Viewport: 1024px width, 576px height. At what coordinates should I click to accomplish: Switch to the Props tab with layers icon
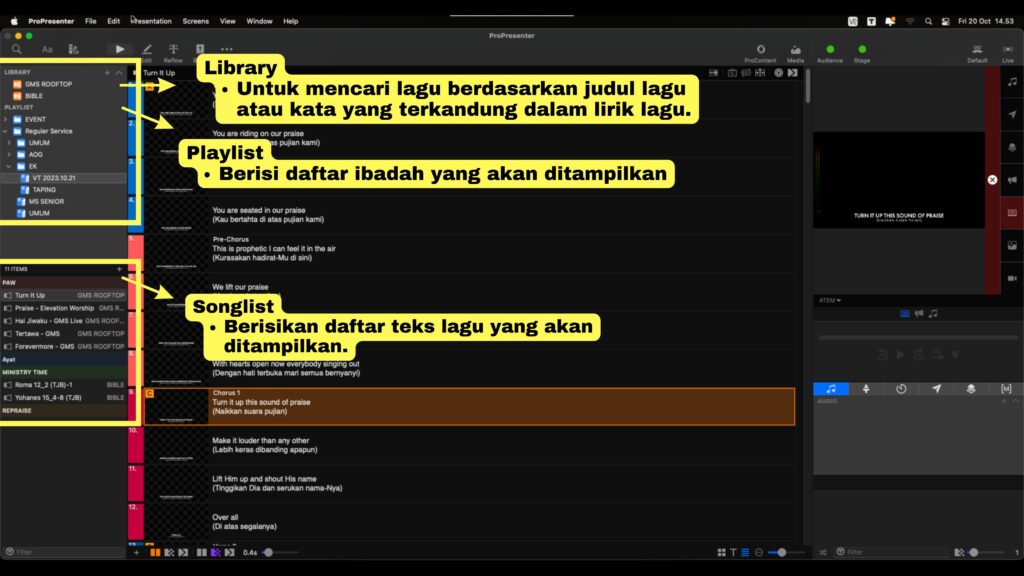click(x=971, y=389)
